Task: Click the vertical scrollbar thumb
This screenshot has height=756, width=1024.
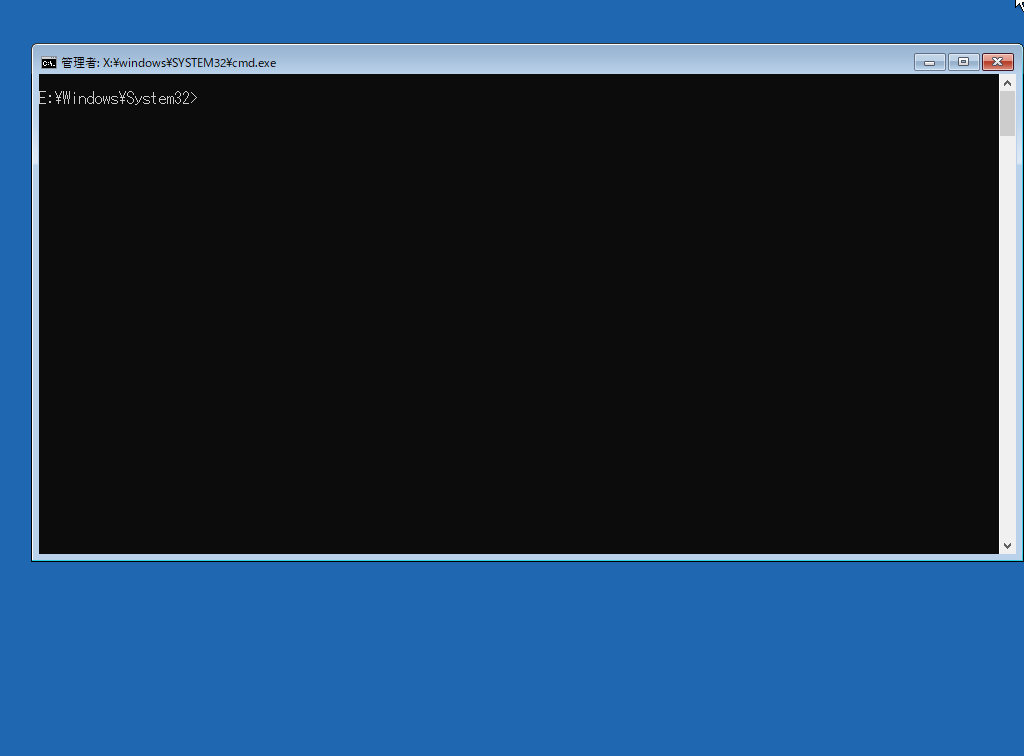Action: [1007, 114]
